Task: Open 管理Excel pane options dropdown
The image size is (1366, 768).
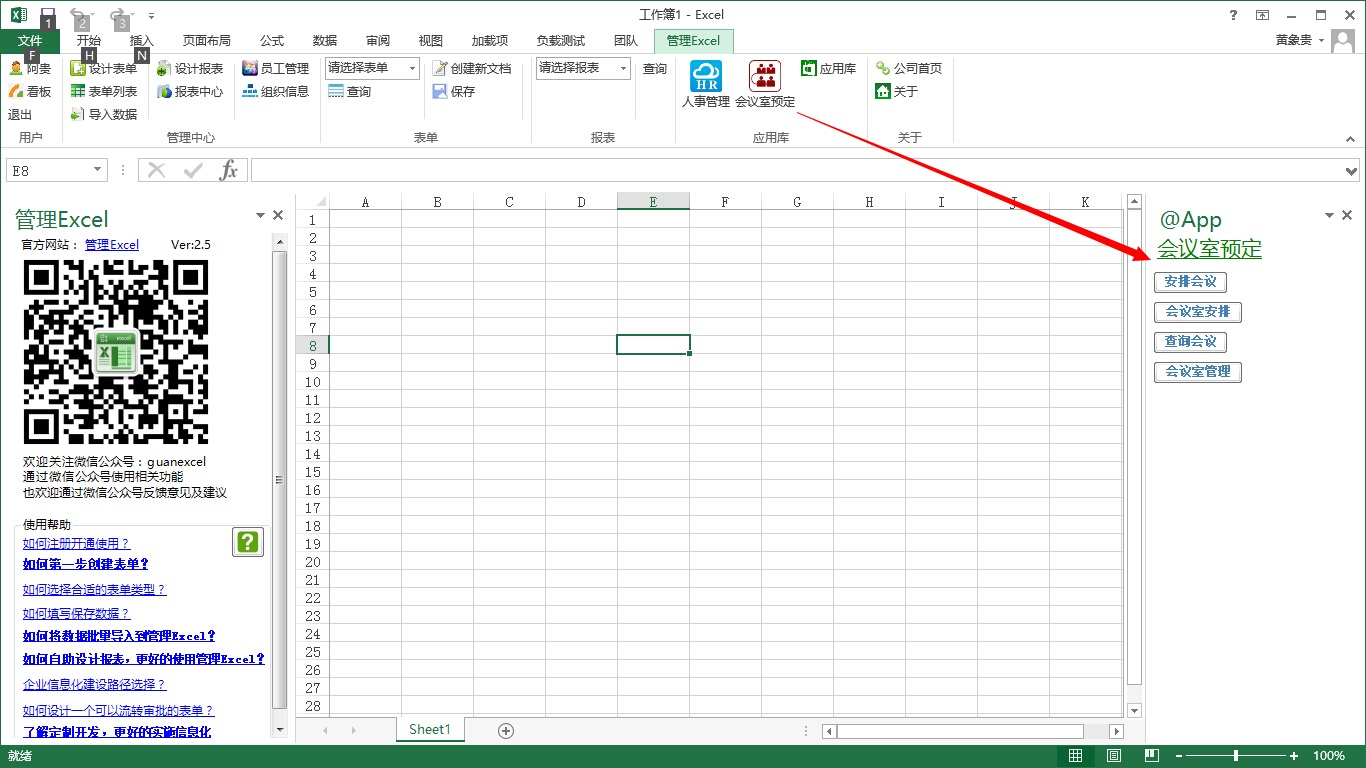Action: point(261,215)
